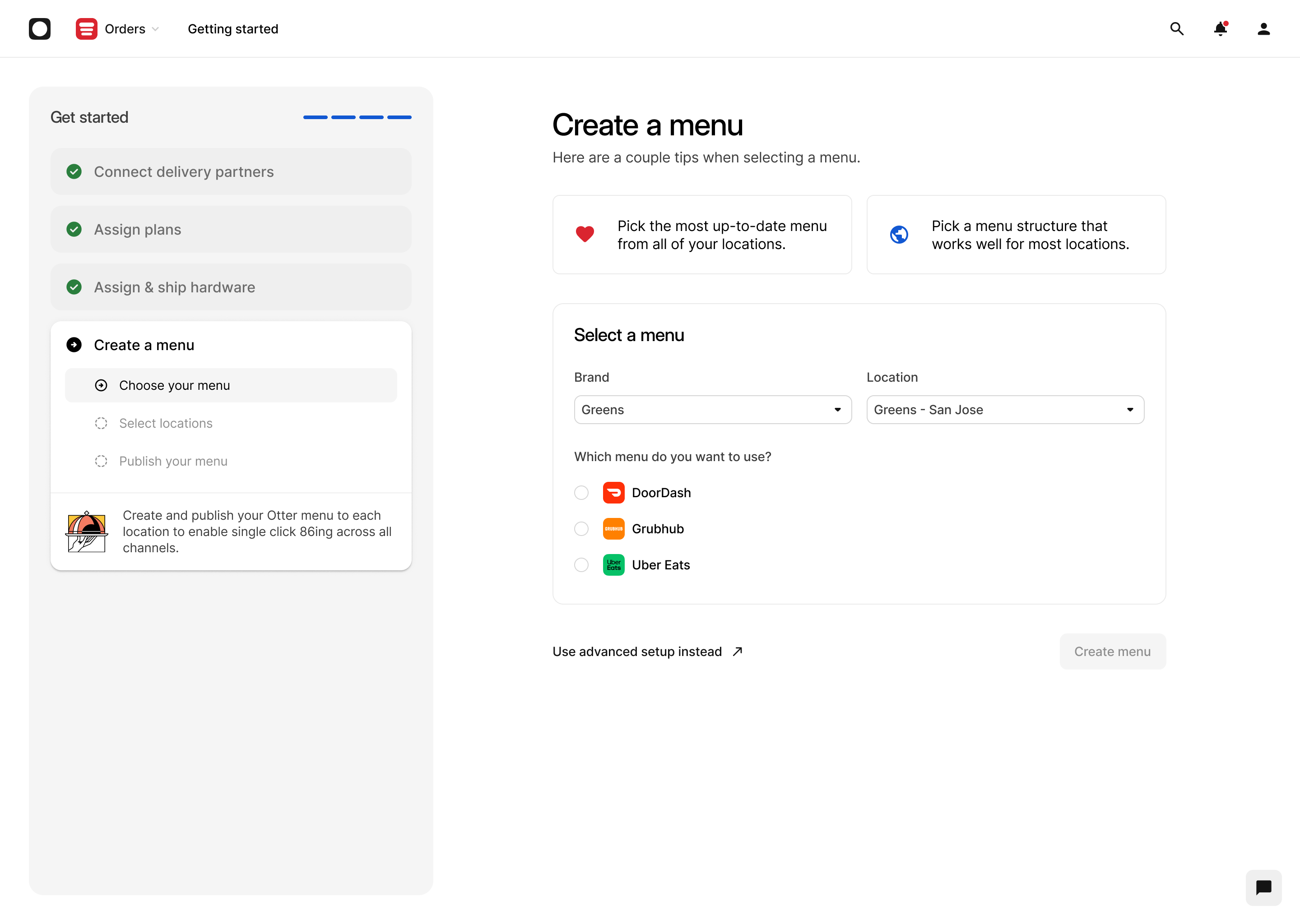Image resolution: width=1300 pixels, height=924 pixels.
Task: Click the Otter home logo icon
Action: 39,28
